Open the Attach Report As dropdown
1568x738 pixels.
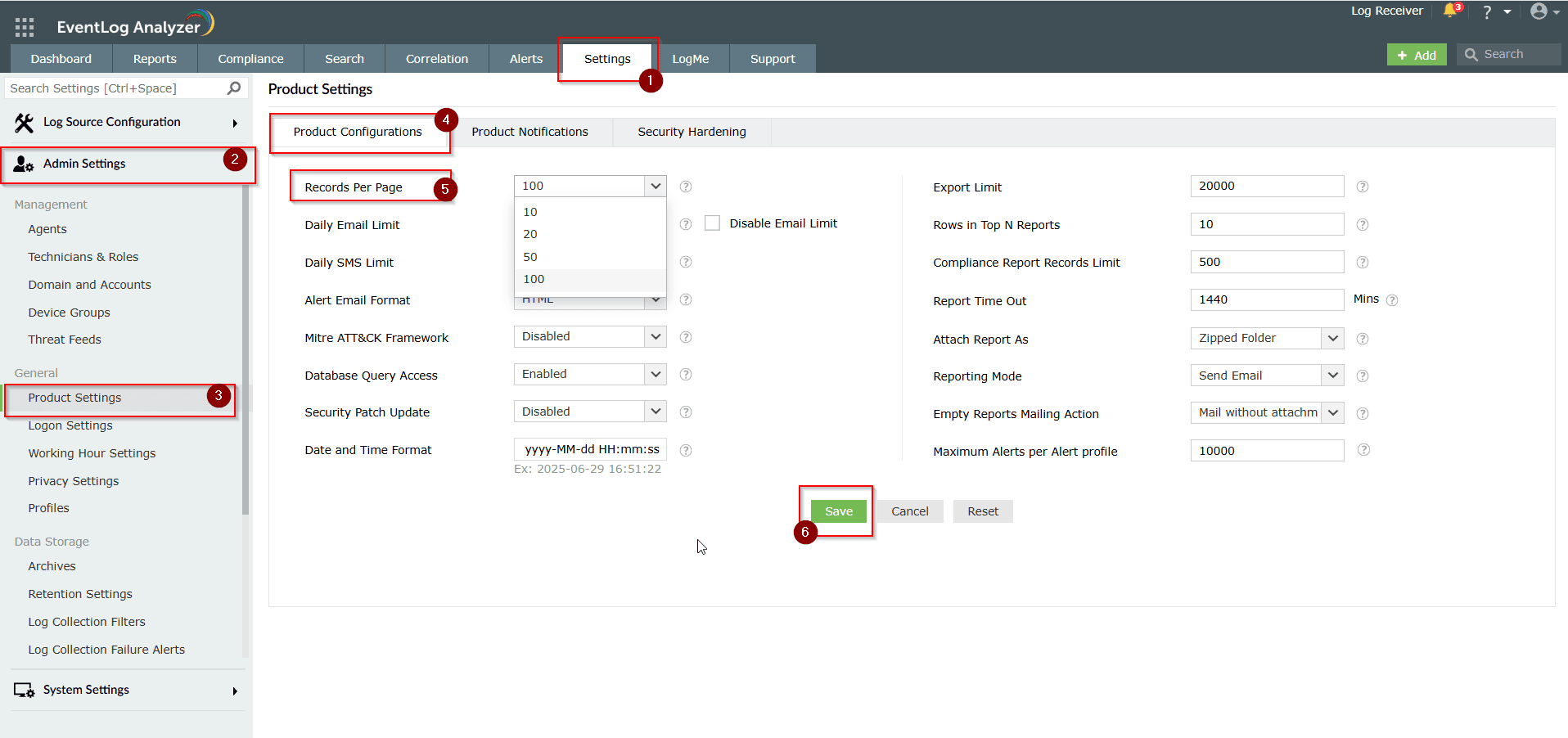[1267, 338]
